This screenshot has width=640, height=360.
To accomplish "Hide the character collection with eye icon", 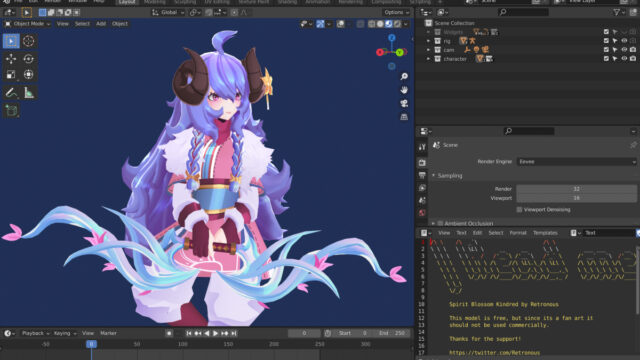I will 624,59.
